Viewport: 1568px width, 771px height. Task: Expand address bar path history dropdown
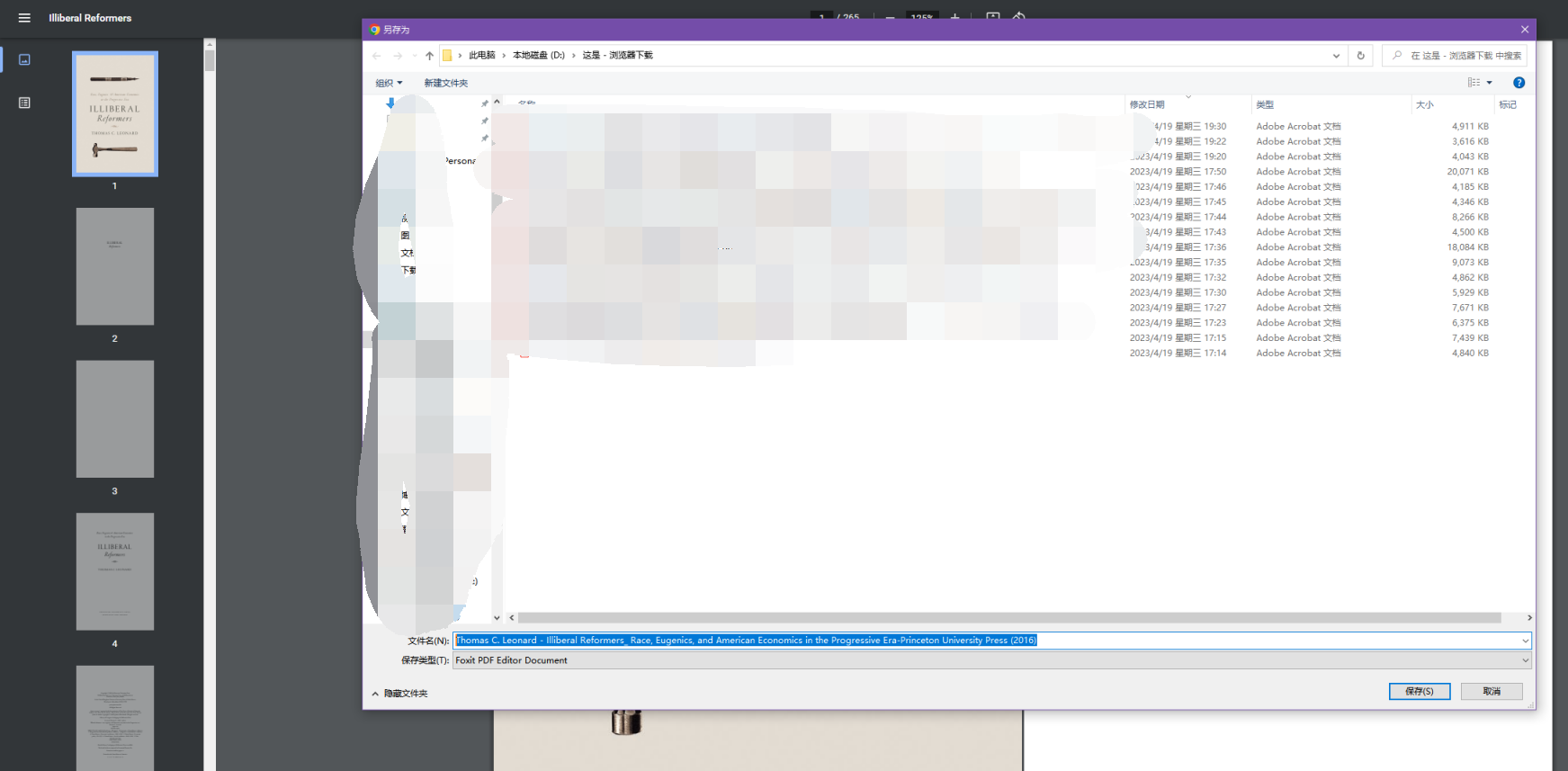[1336, 56]
